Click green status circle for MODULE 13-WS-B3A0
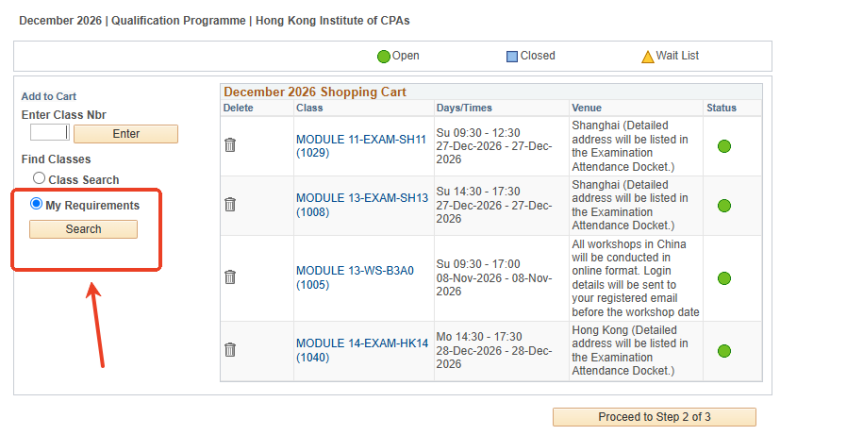 point(724,278)
